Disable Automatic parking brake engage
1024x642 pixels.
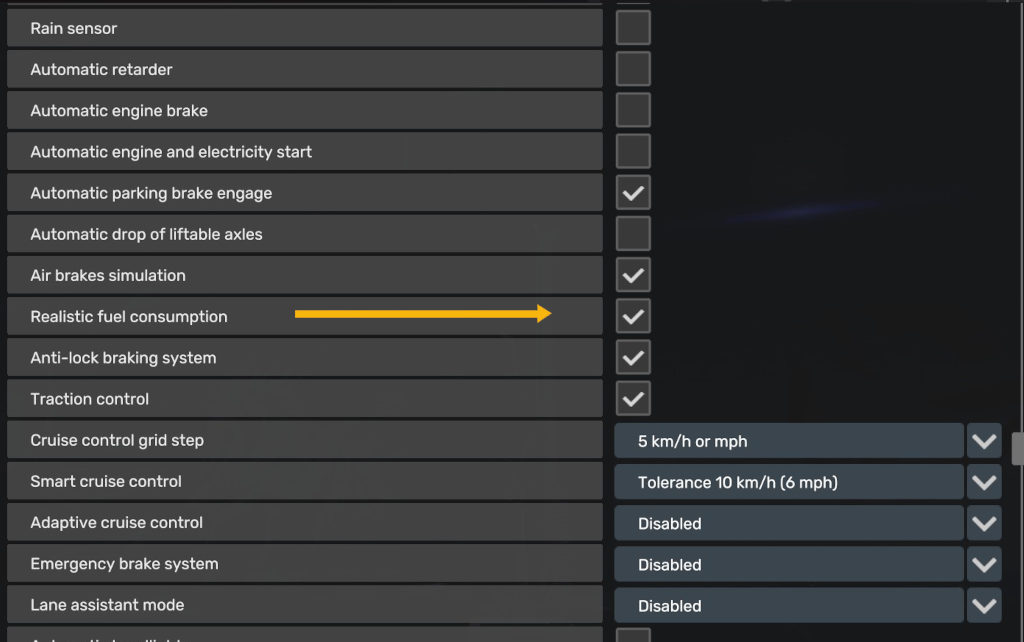click(x=632, y=192)
